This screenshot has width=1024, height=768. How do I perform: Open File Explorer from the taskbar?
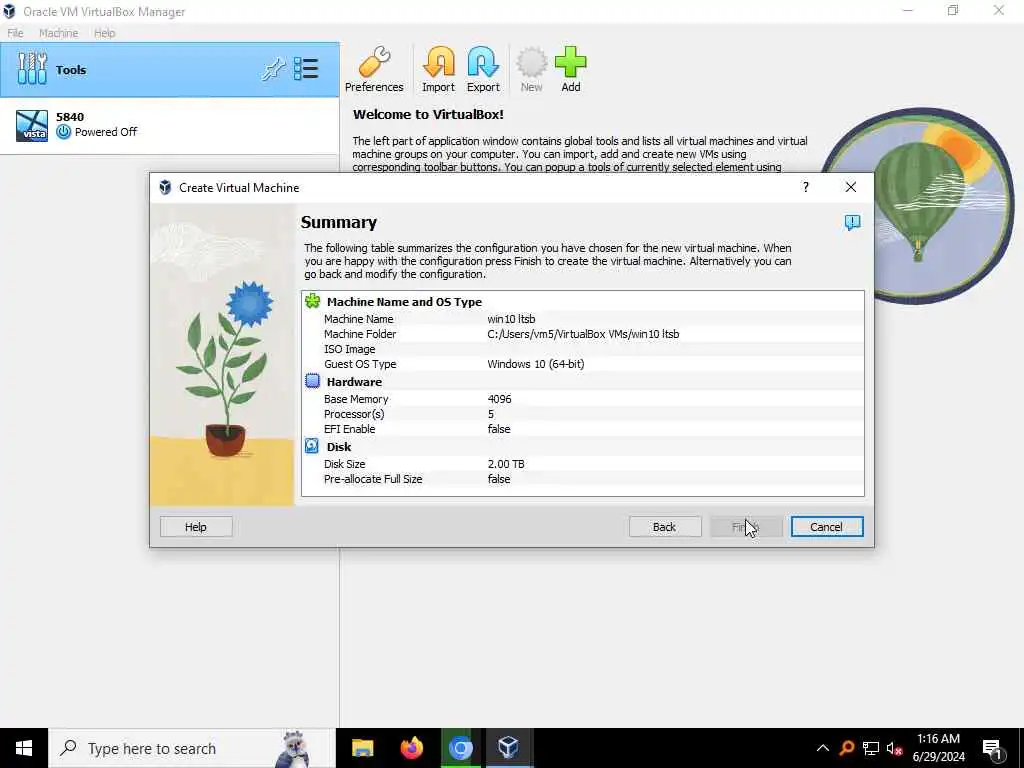pyautogui.click(x=362, y=748)
